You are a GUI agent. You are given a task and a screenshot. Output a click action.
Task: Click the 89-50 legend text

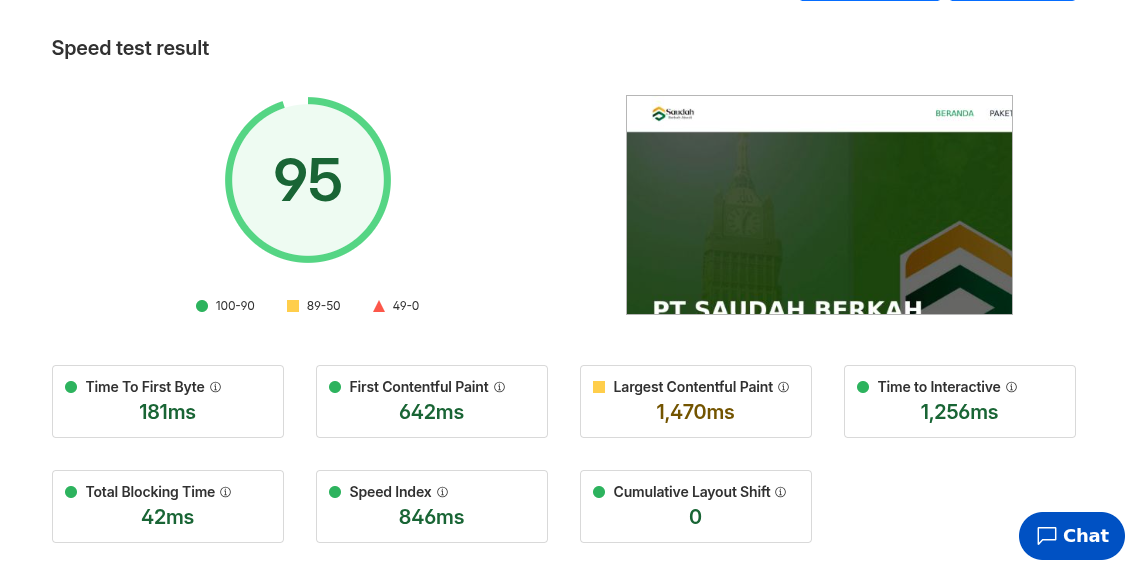point(324,306)
